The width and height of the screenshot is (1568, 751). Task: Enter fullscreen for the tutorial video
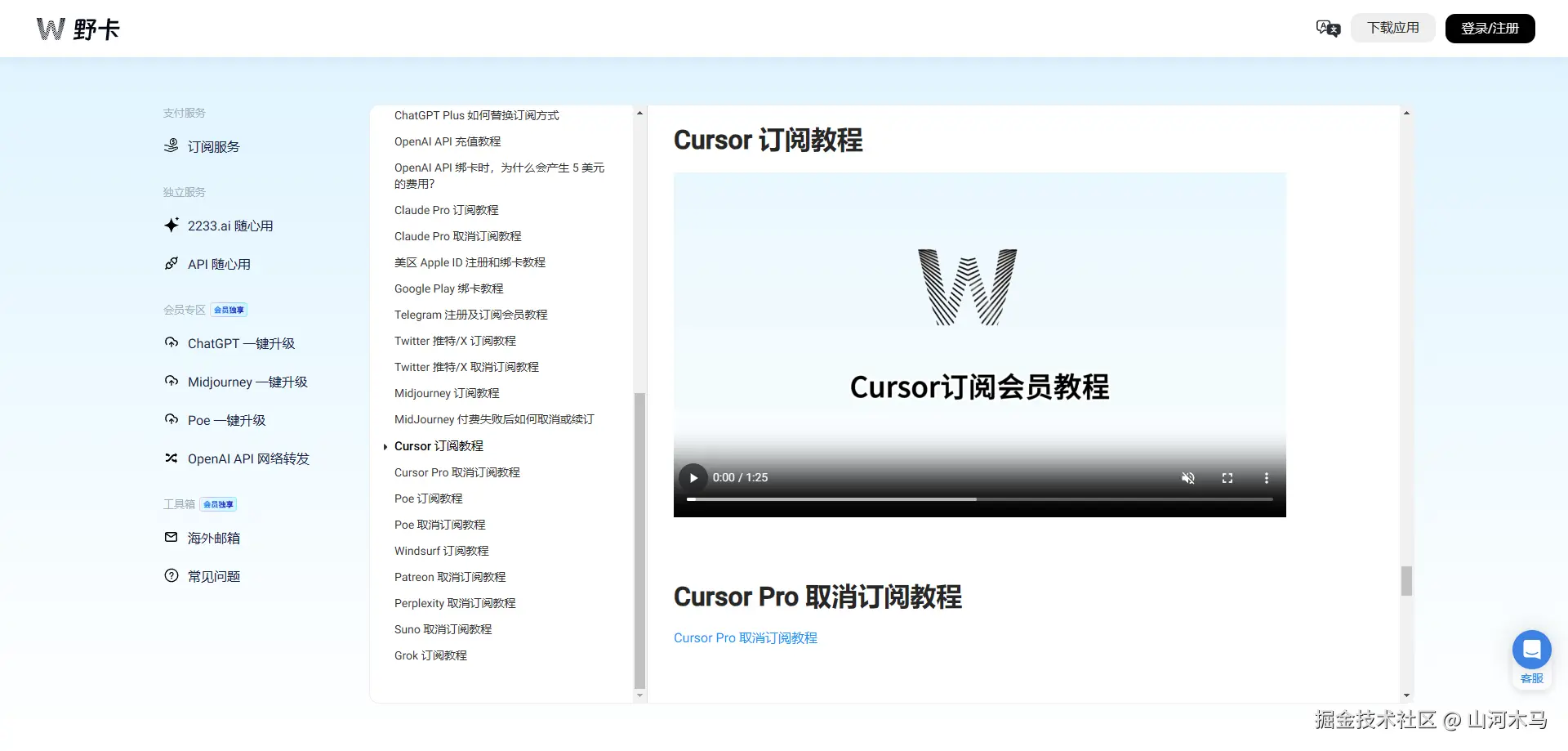click(x=1227, y=478)
